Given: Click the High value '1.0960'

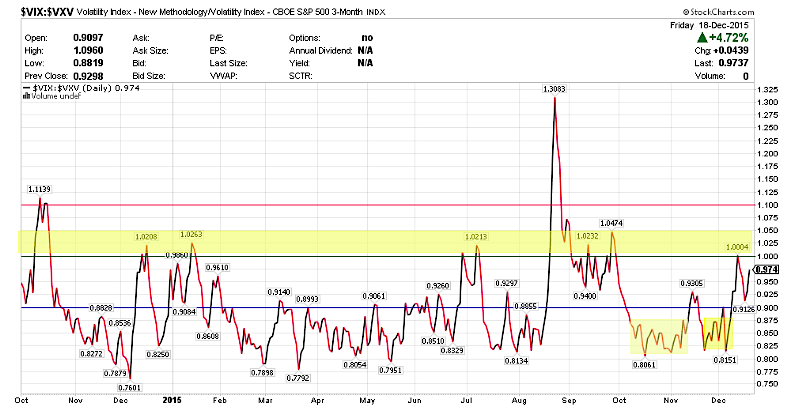Looking at the screenshot, I should (x=88, y=50).
